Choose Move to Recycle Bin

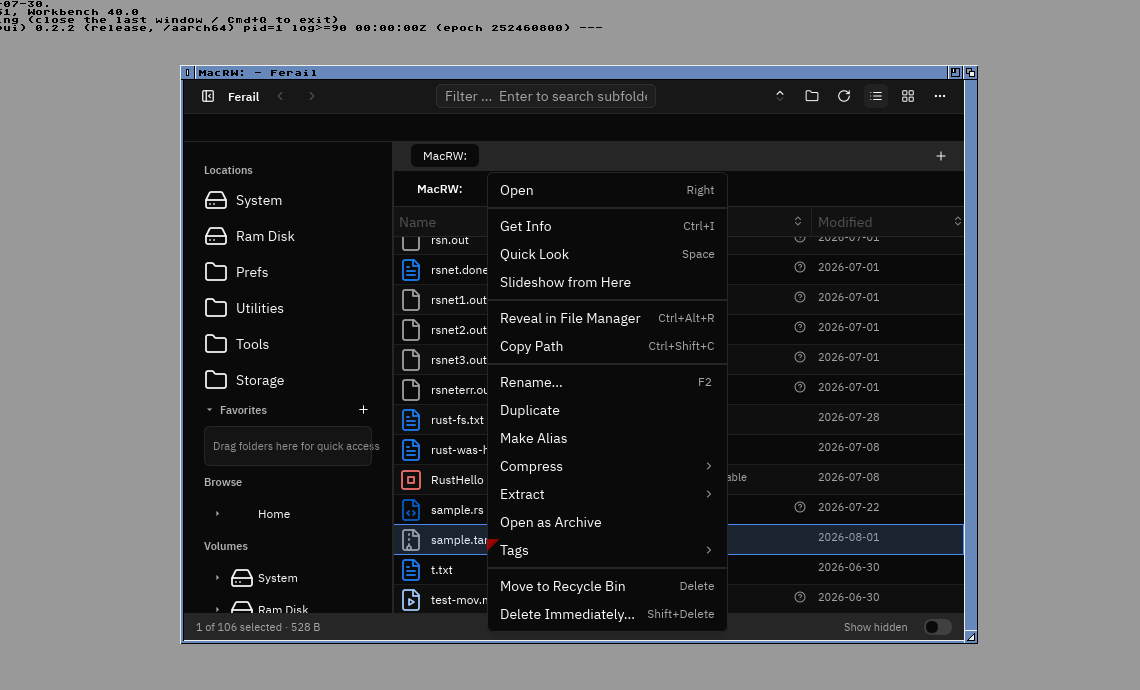click(x=607, y=586)
